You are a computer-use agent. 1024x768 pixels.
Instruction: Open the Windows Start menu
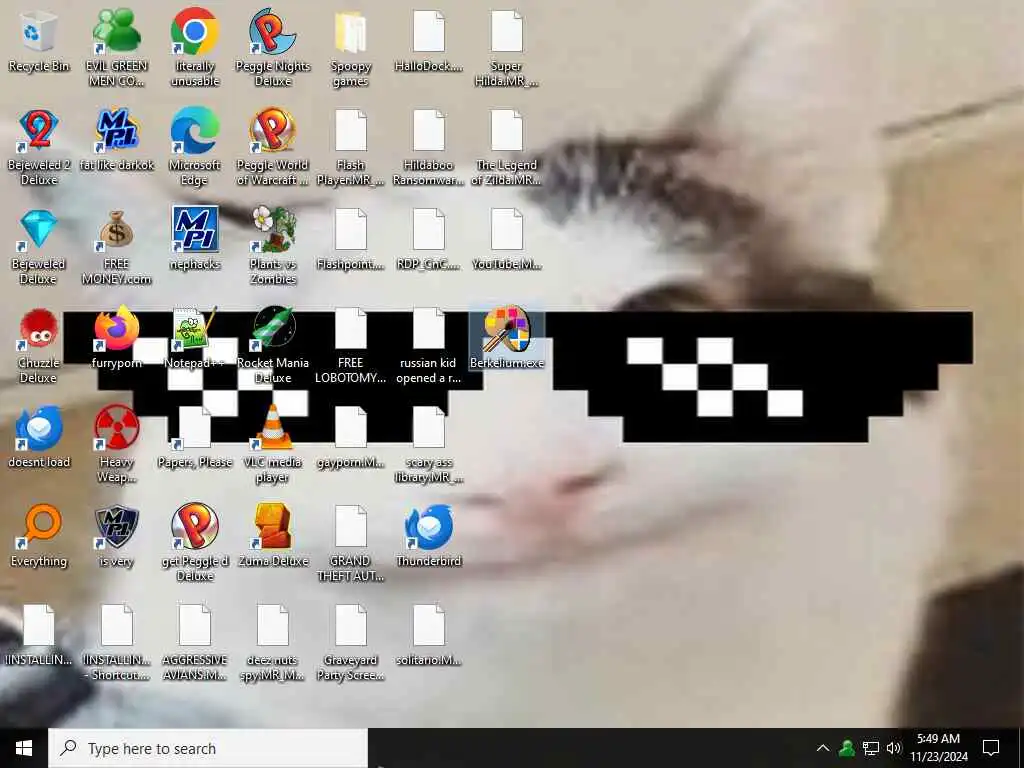(x=24, y=748)
